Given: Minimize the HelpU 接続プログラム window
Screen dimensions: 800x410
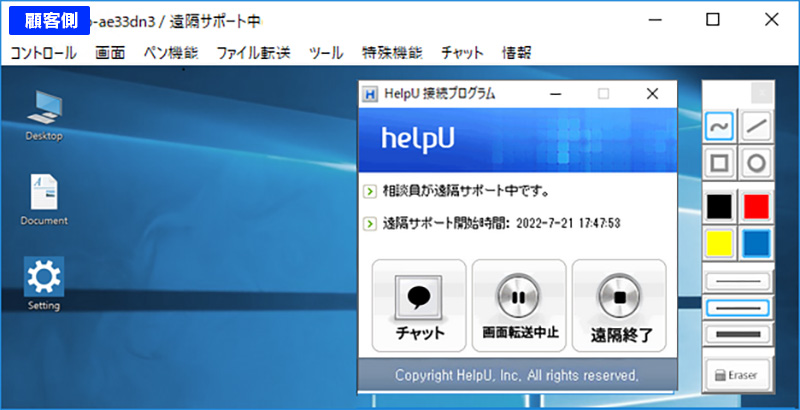Looking at the screenshot, I should coord(556,94).
